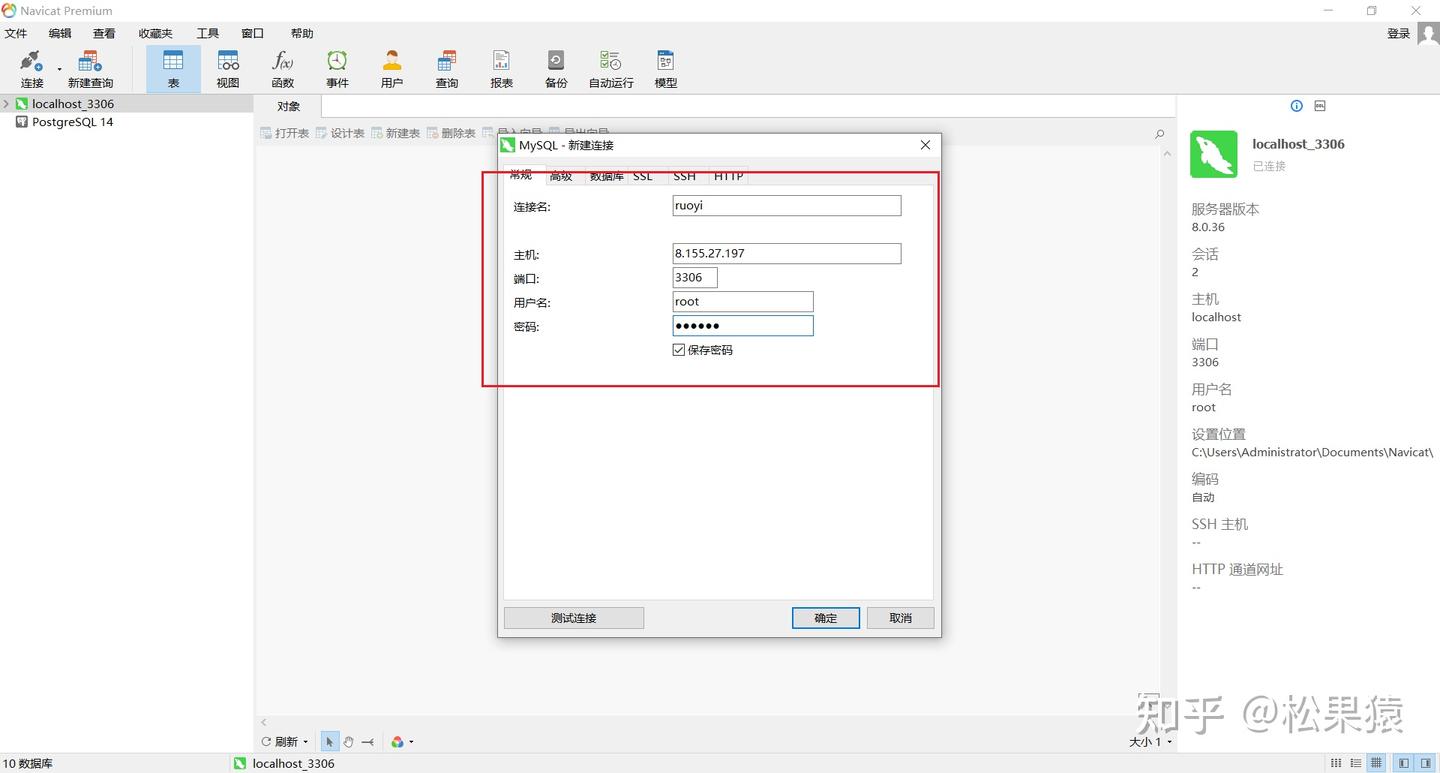Image resolution: width=1440 pixels, height=773 pixels.
Task: Open the dropdown arrow beside 连接 toolbar button
Action: [x=59, y=70]
